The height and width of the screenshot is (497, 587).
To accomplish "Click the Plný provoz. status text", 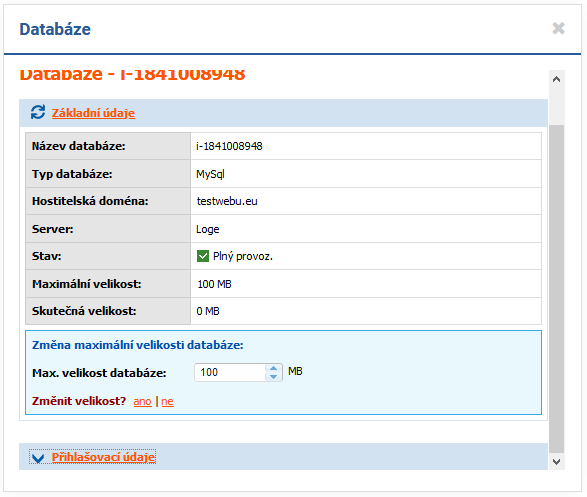I will pyautogui.click(x=243, y=256).
